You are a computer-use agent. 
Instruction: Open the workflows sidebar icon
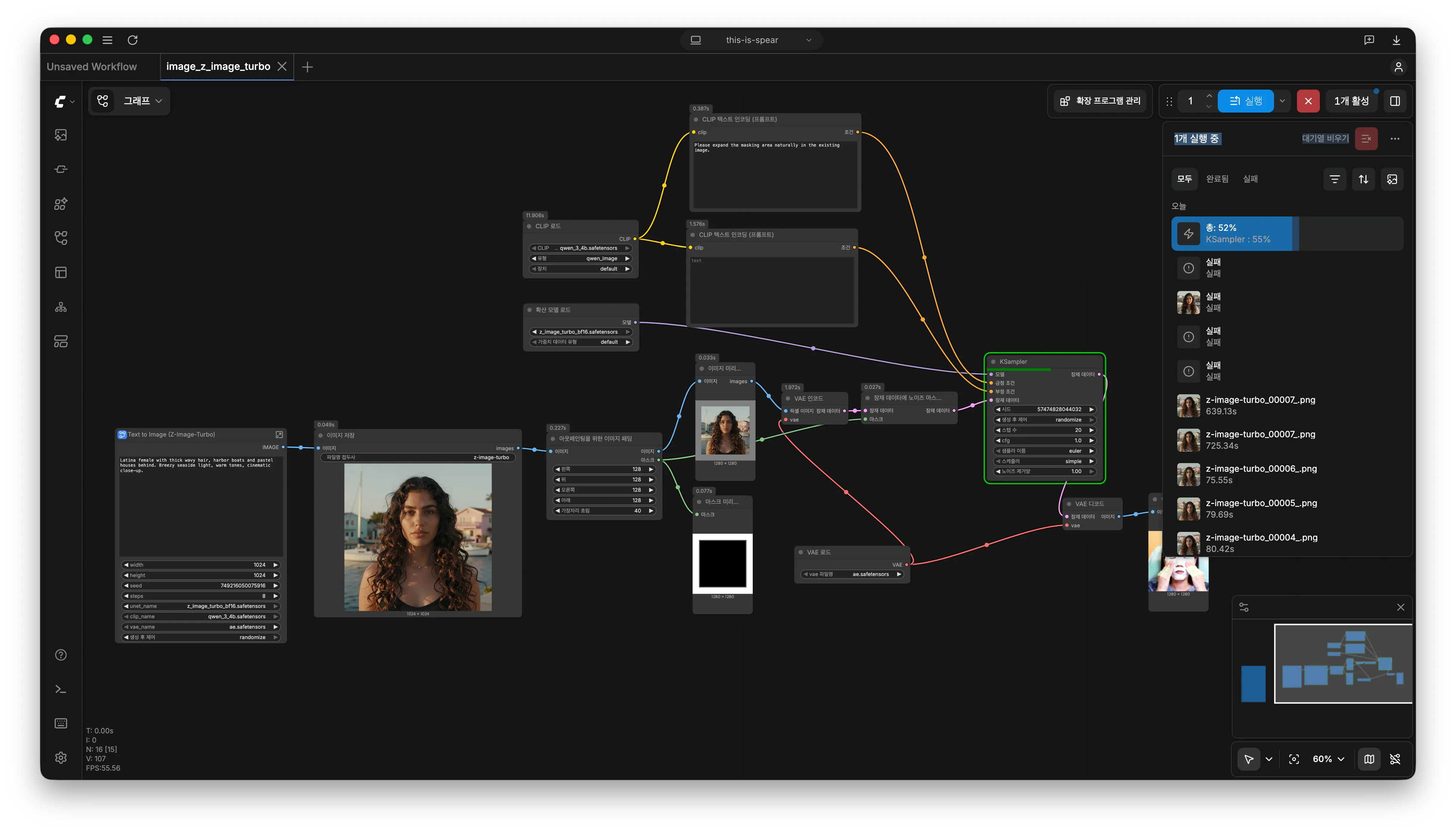61,238
